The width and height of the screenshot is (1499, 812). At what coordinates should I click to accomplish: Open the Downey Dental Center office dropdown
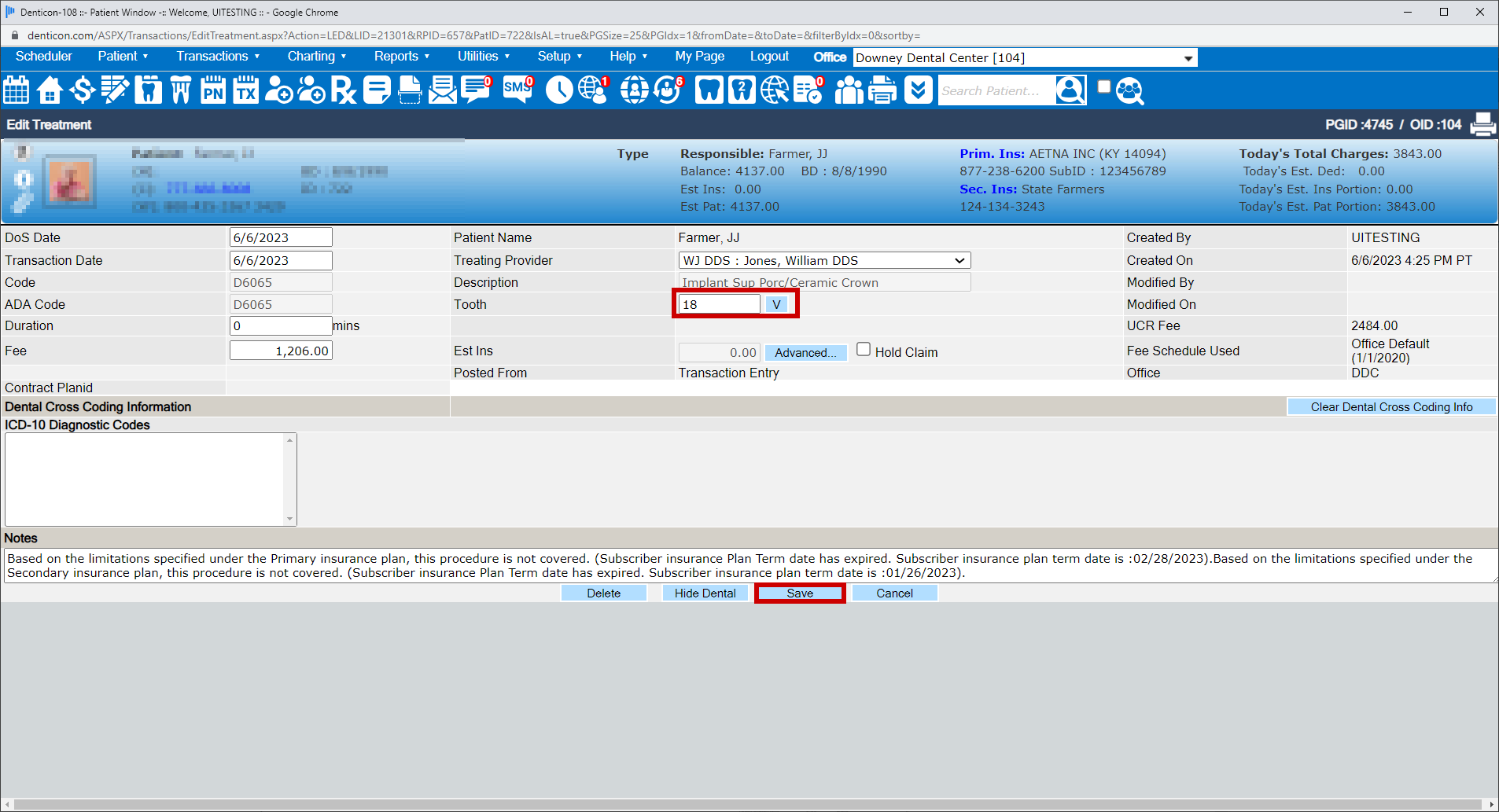tap(1186, 57)
